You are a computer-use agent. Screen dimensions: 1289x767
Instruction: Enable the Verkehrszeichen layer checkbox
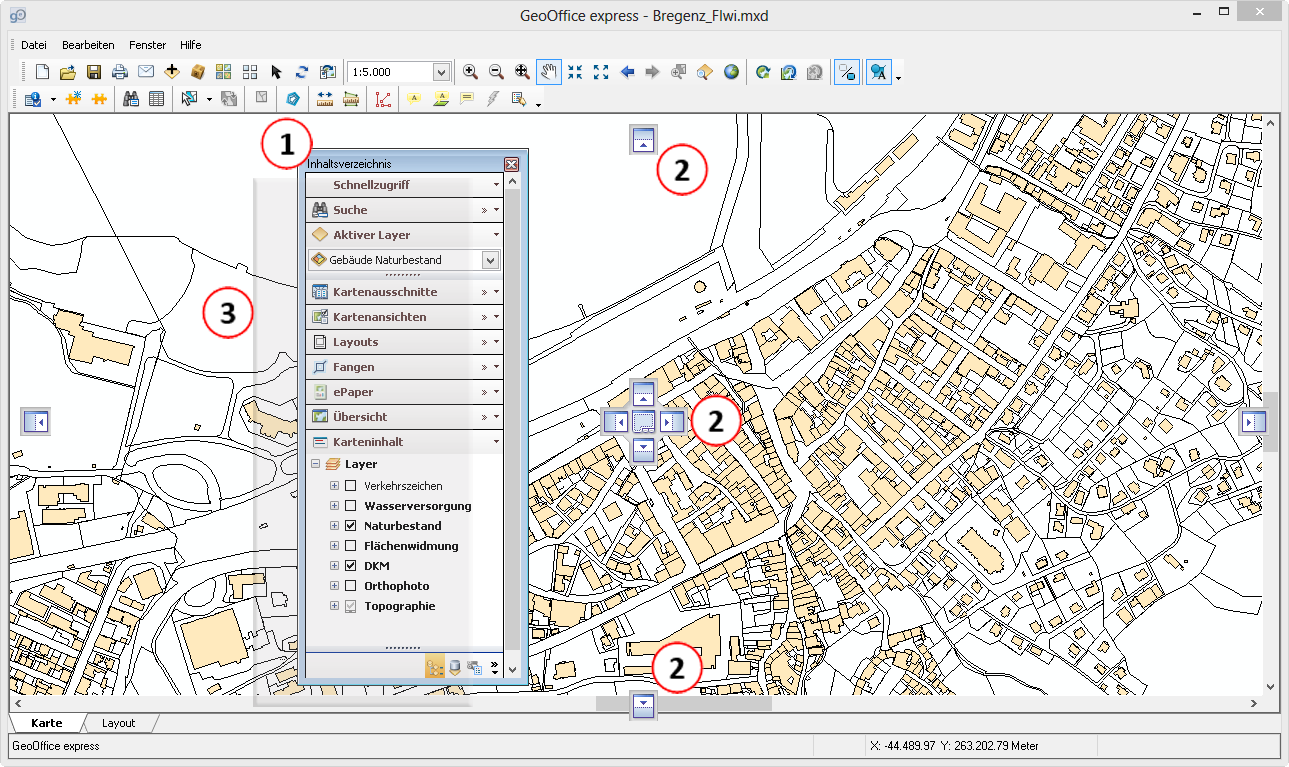(x=351, y=486)
